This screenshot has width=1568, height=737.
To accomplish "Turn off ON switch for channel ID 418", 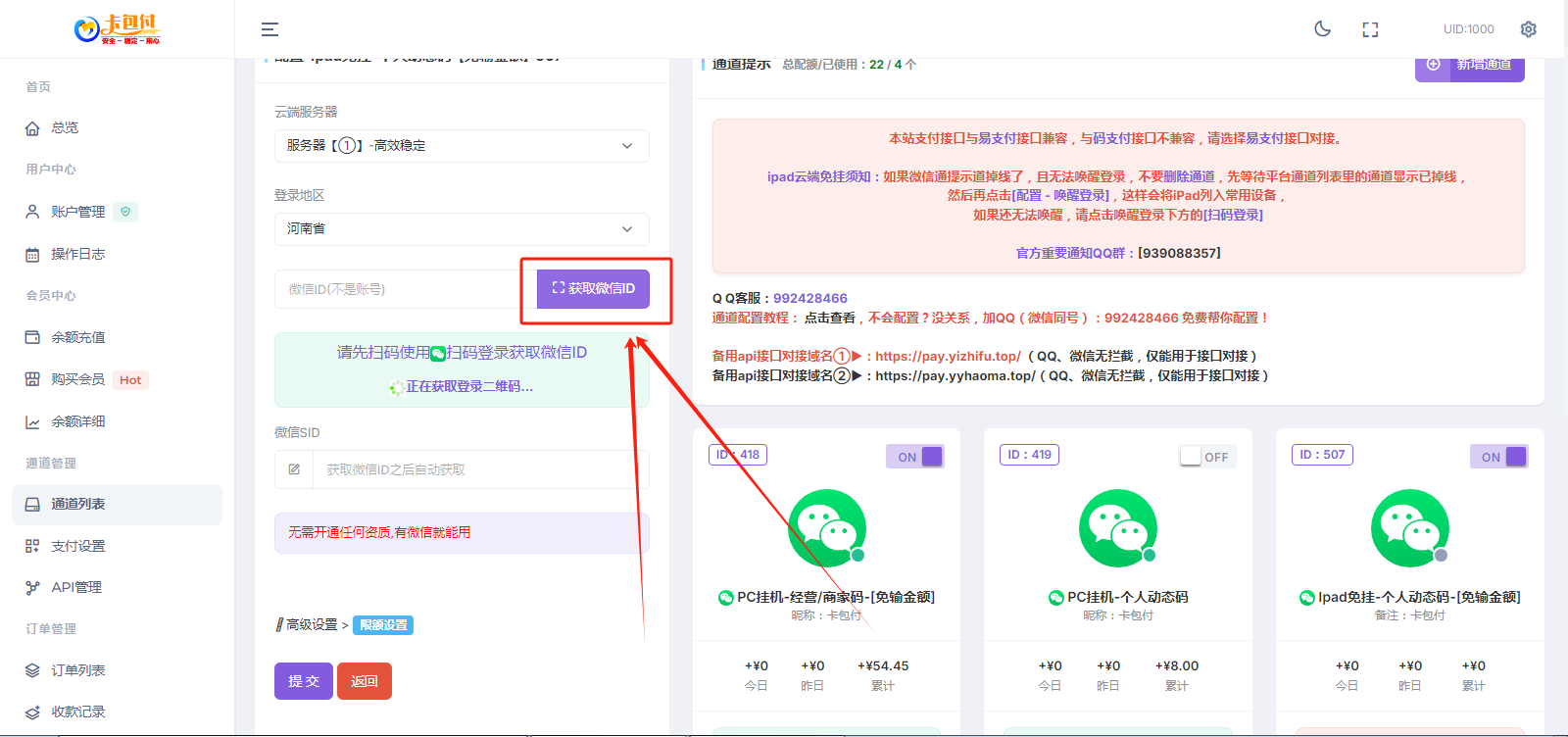I will 914,457.
